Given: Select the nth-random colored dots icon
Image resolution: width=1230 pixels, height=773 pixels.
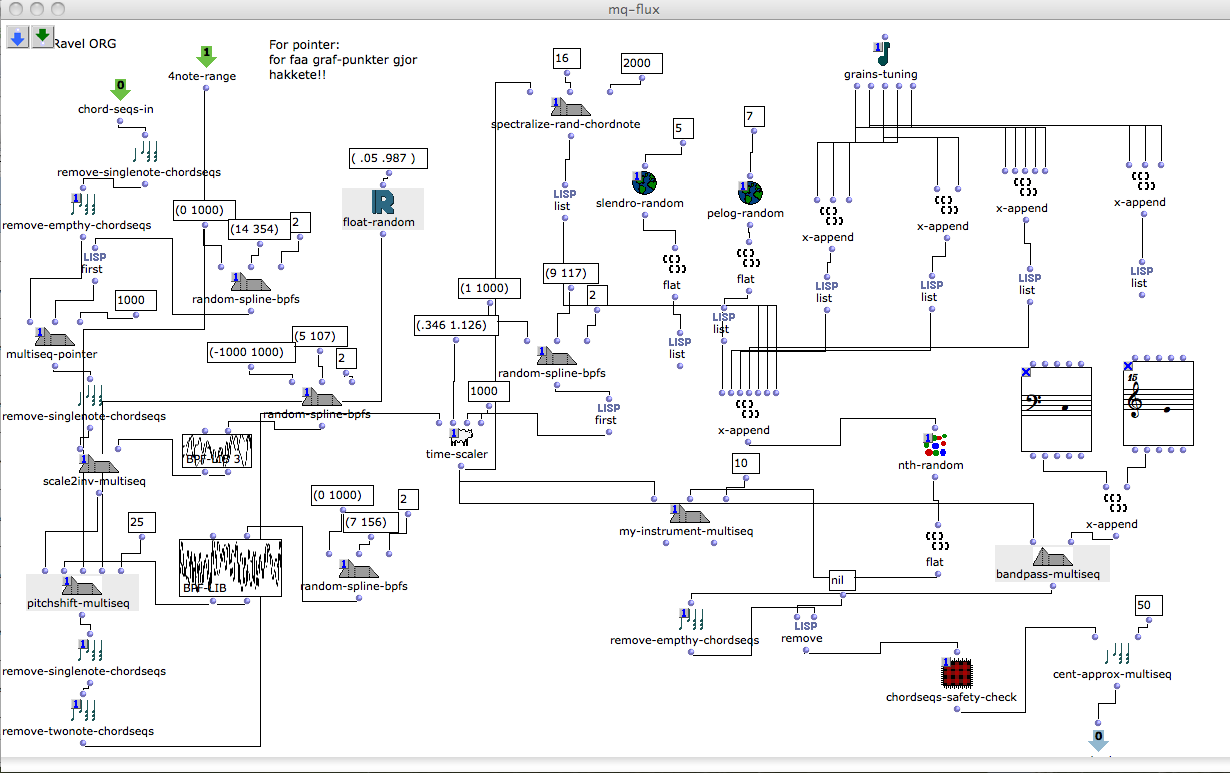Looking at the screenshot, I should pos(935,444).
